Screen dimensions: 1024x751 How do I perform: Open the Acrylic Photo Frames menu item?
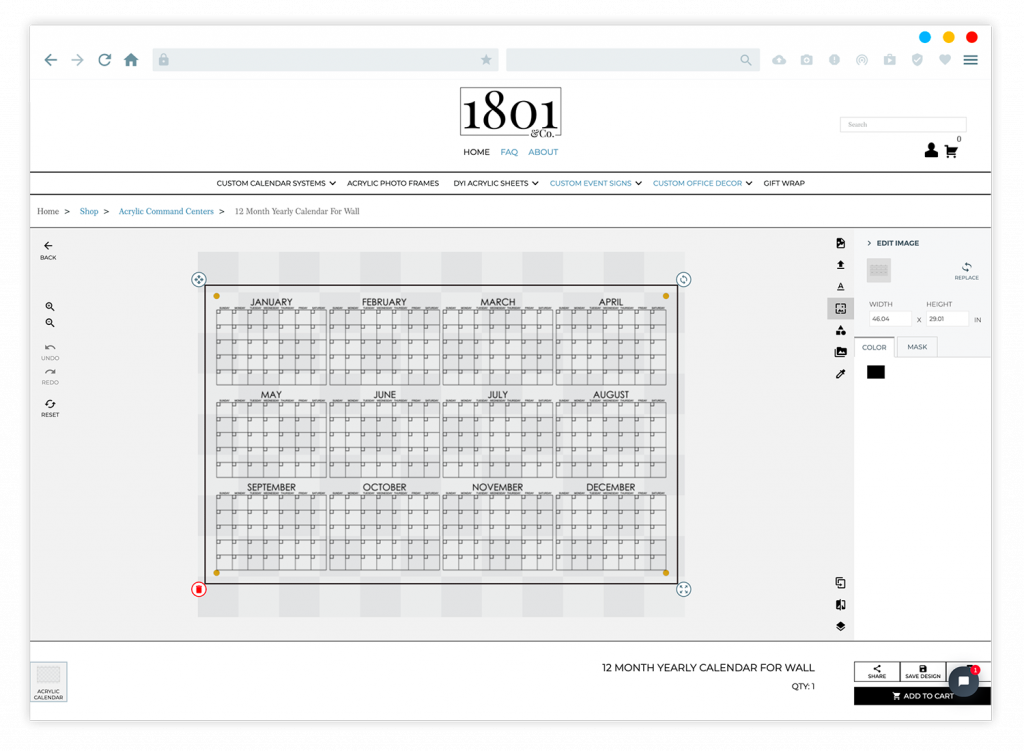pos(392,184)
